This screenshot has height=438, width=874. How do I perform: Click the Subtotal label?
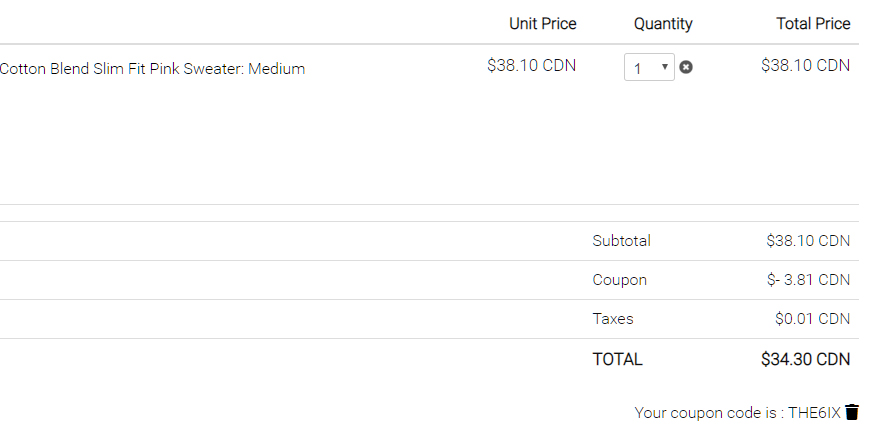[621, 241]
